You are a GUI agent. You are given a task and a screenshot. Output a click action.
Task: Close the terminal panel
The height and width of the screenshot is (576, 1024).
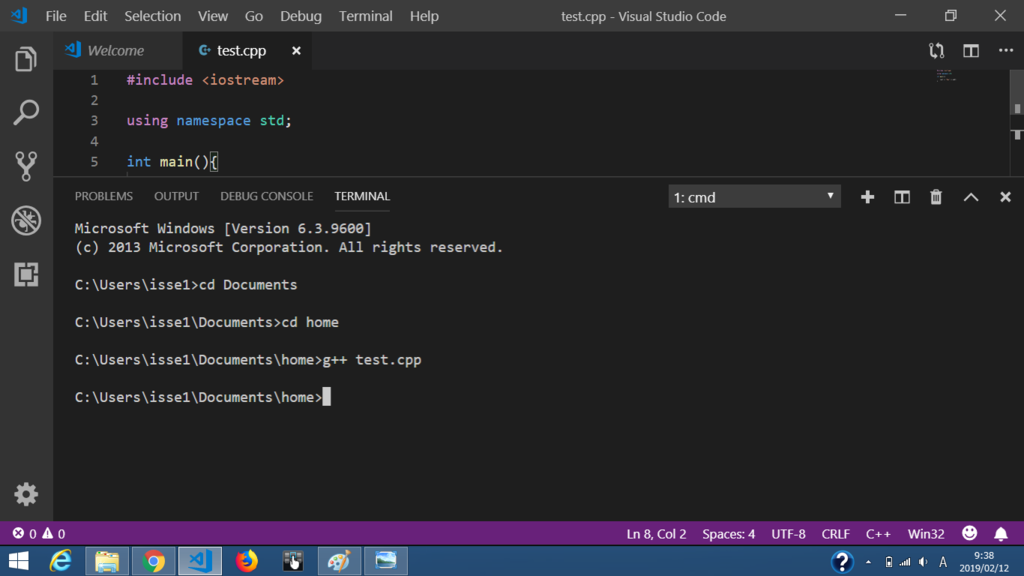tap(1005, 197)
